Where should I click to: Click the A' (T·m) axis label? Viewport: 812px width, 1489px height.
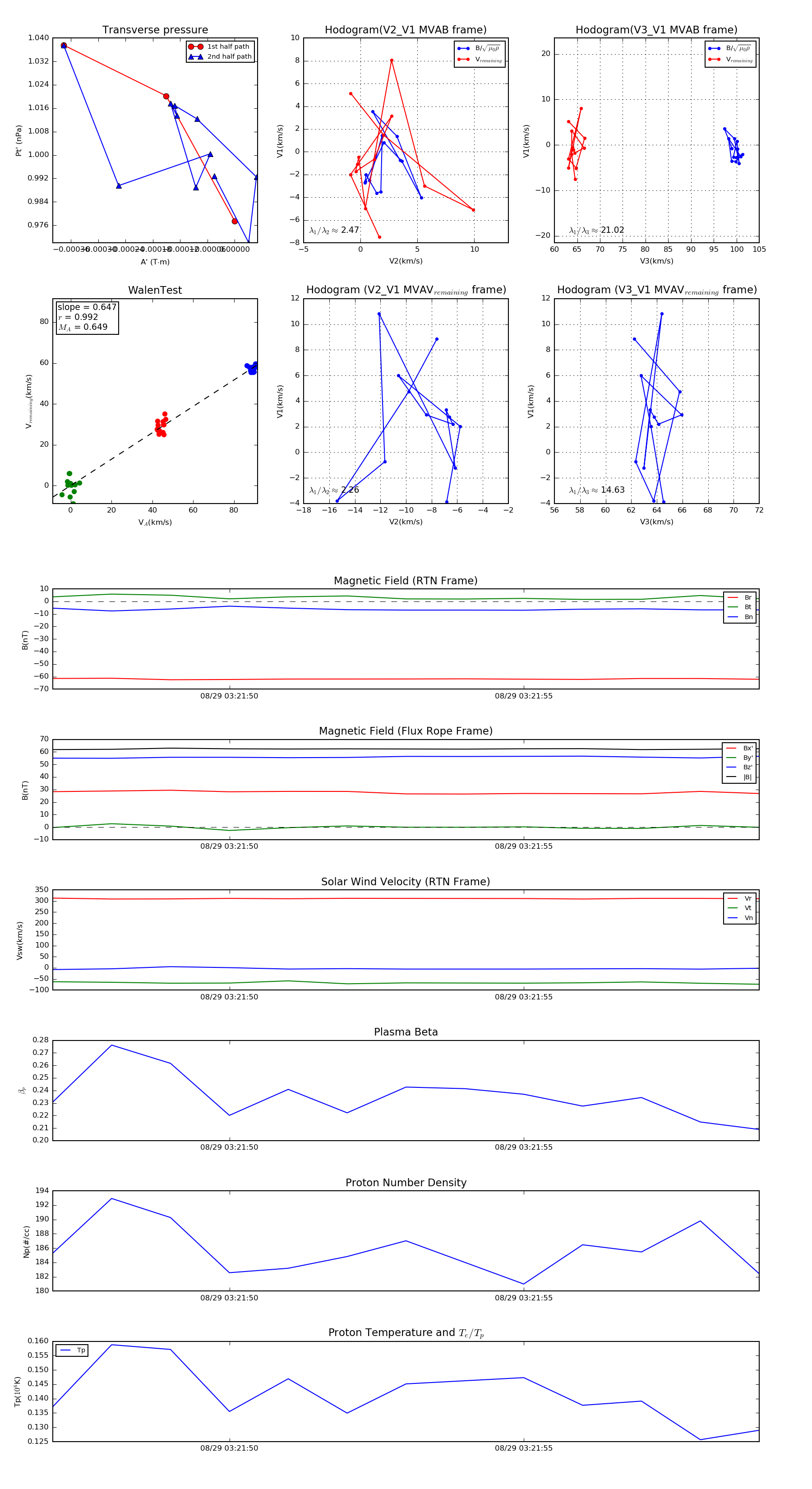click(x=155, y=262)
